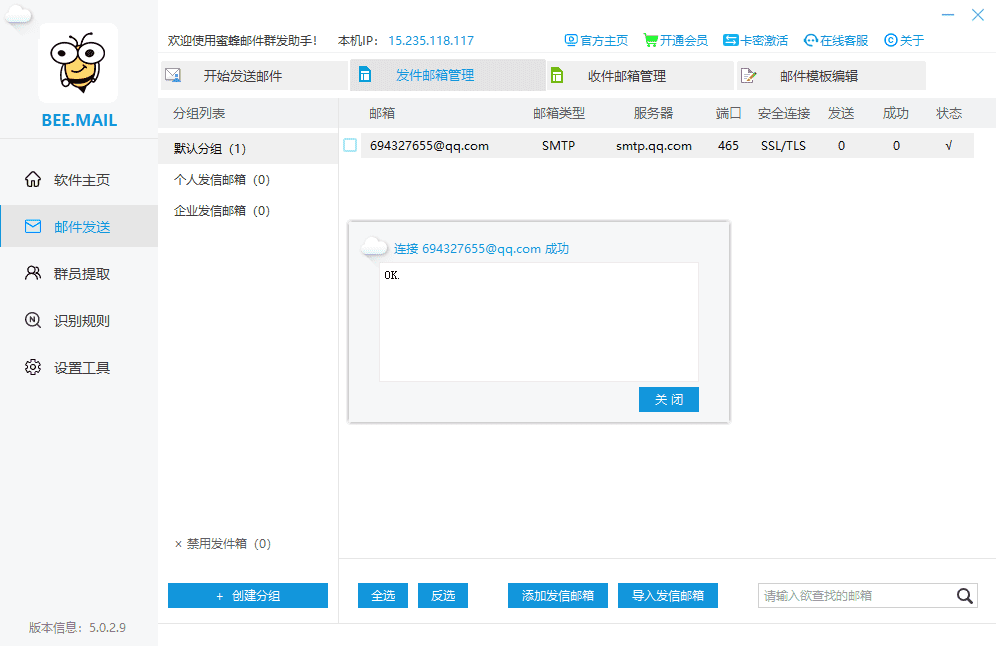Click 发送 column header
996x646 pixels.
[x=841, y=113]
